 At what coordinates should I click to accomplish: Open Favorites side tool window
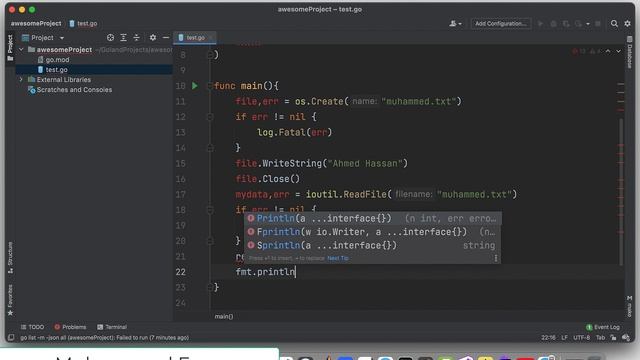[10, 300]
